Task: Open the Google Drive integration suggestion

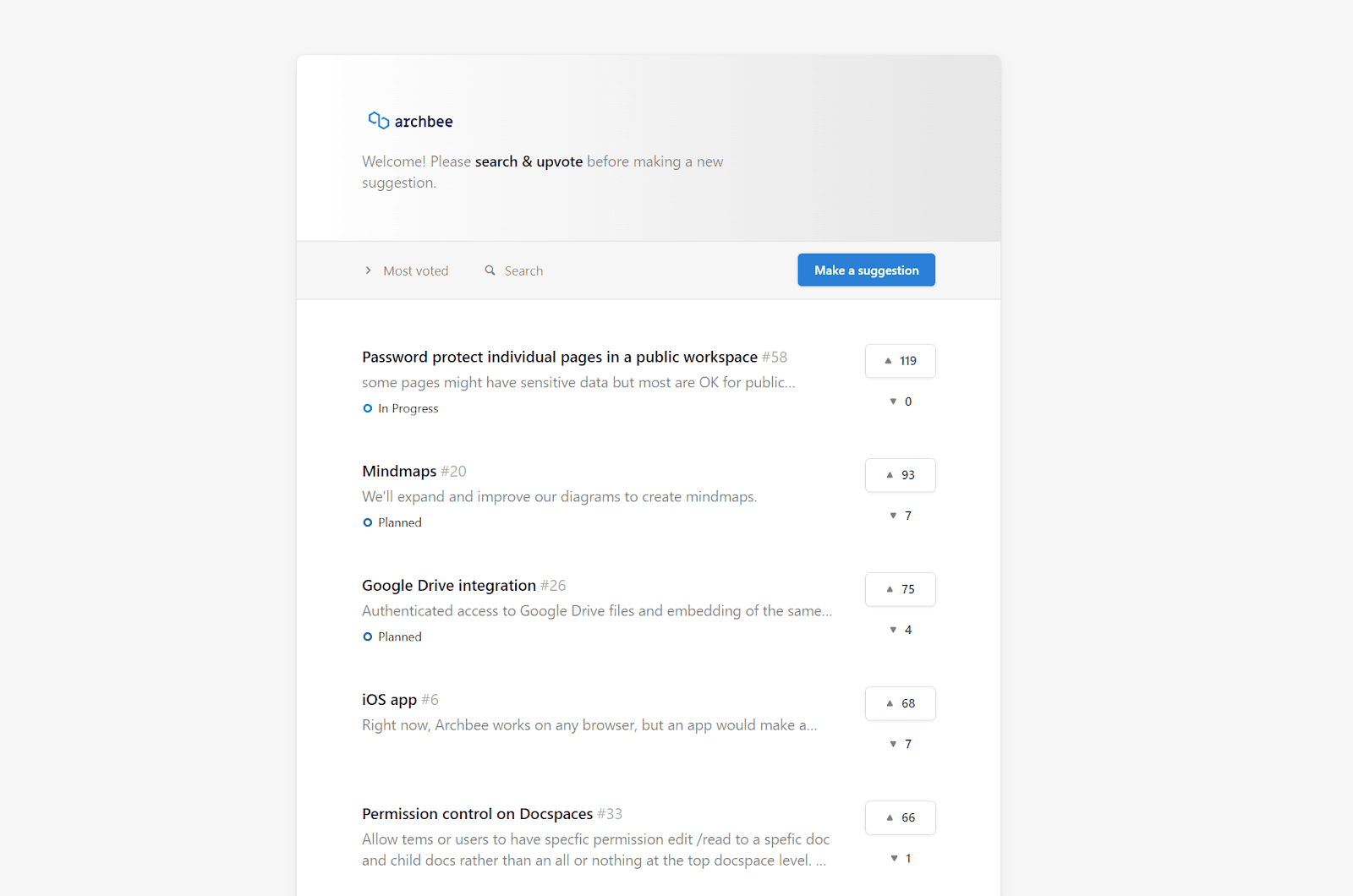Action: (x=448, y=585)
